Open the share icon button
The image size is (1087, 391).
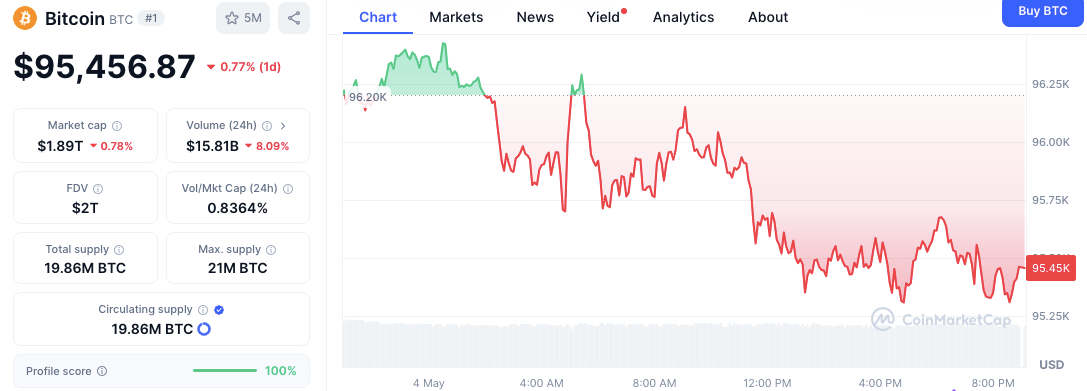coord(294,18)
